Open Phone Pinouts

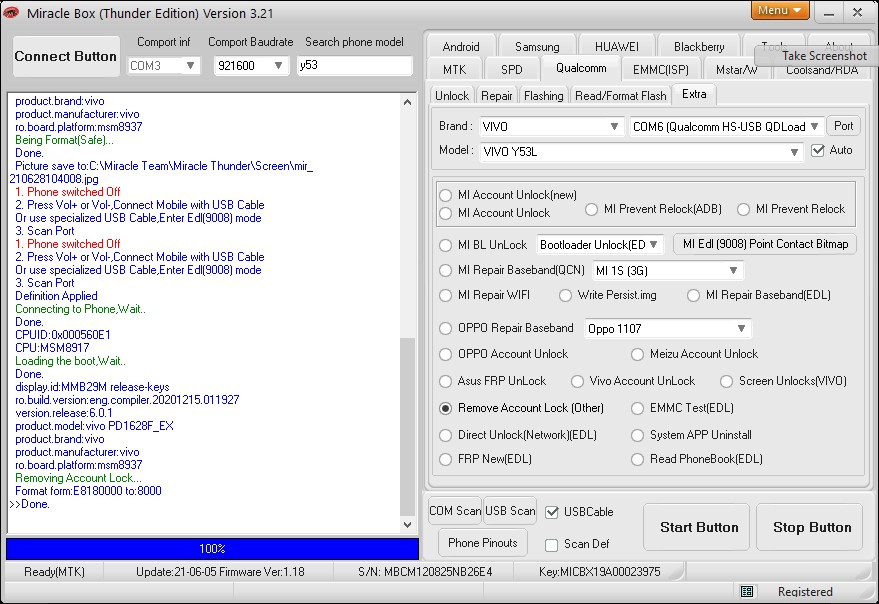pyautogui.click(x=483, y=543)
